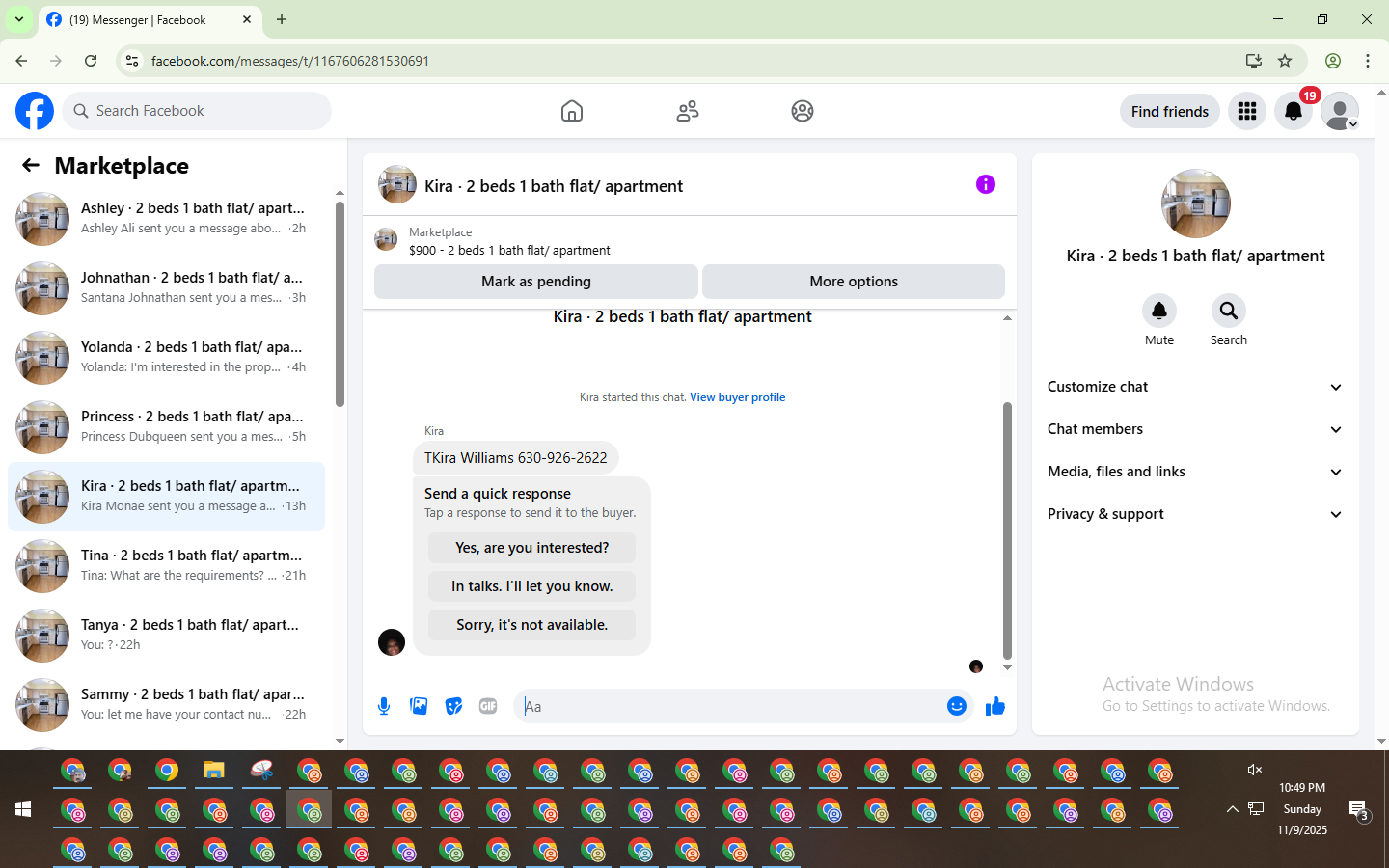Open Ashley's apartment conversation

click(166, 219)
